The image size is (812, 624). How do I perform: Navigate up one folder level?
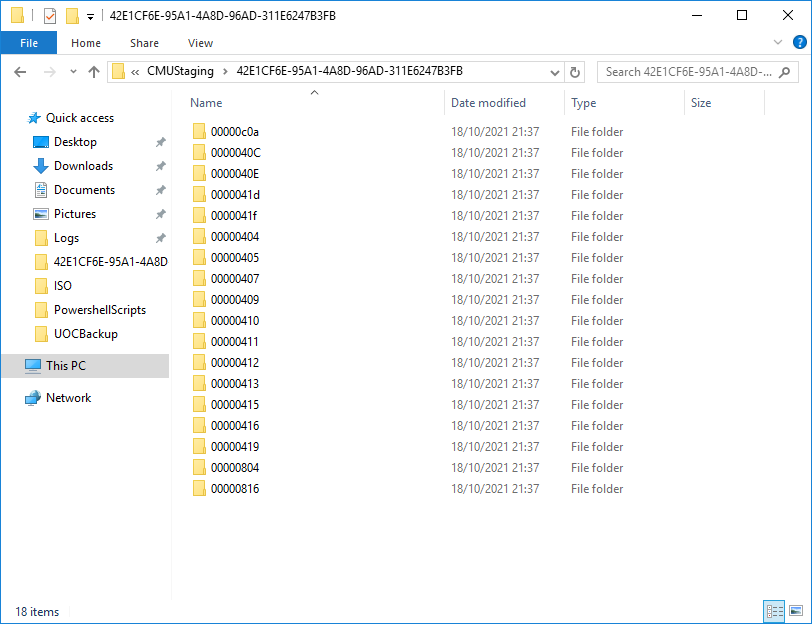coord(94,71)
